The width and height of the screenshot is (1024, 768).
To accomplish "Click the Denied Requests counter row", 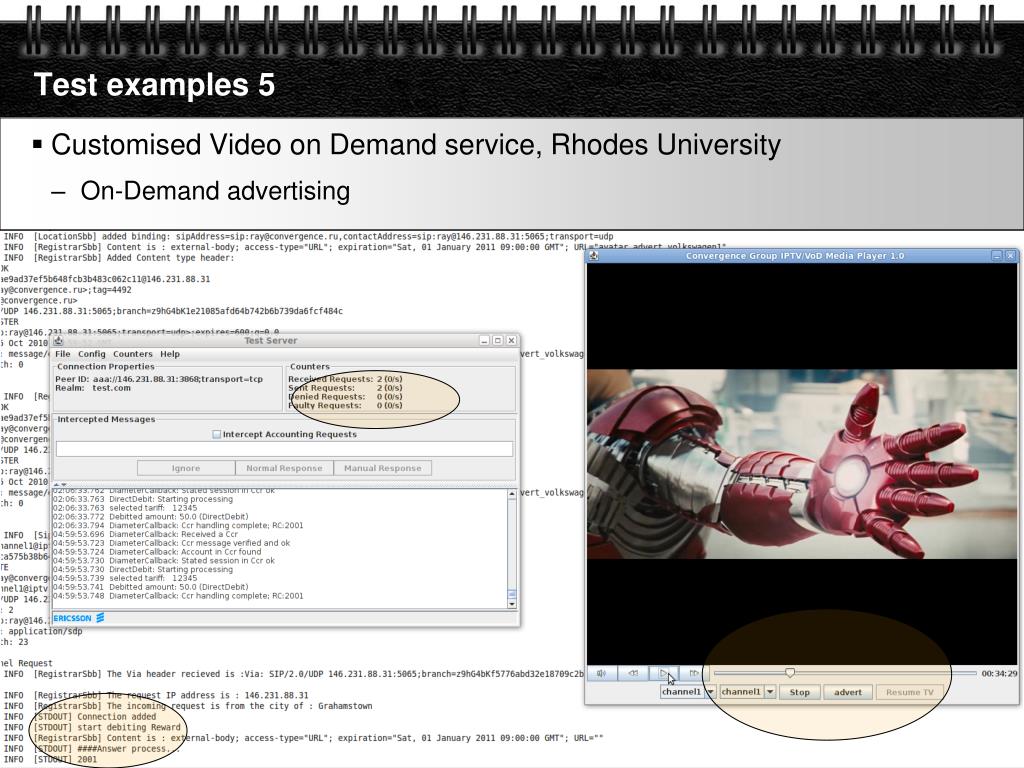I will tap(345, 396).
